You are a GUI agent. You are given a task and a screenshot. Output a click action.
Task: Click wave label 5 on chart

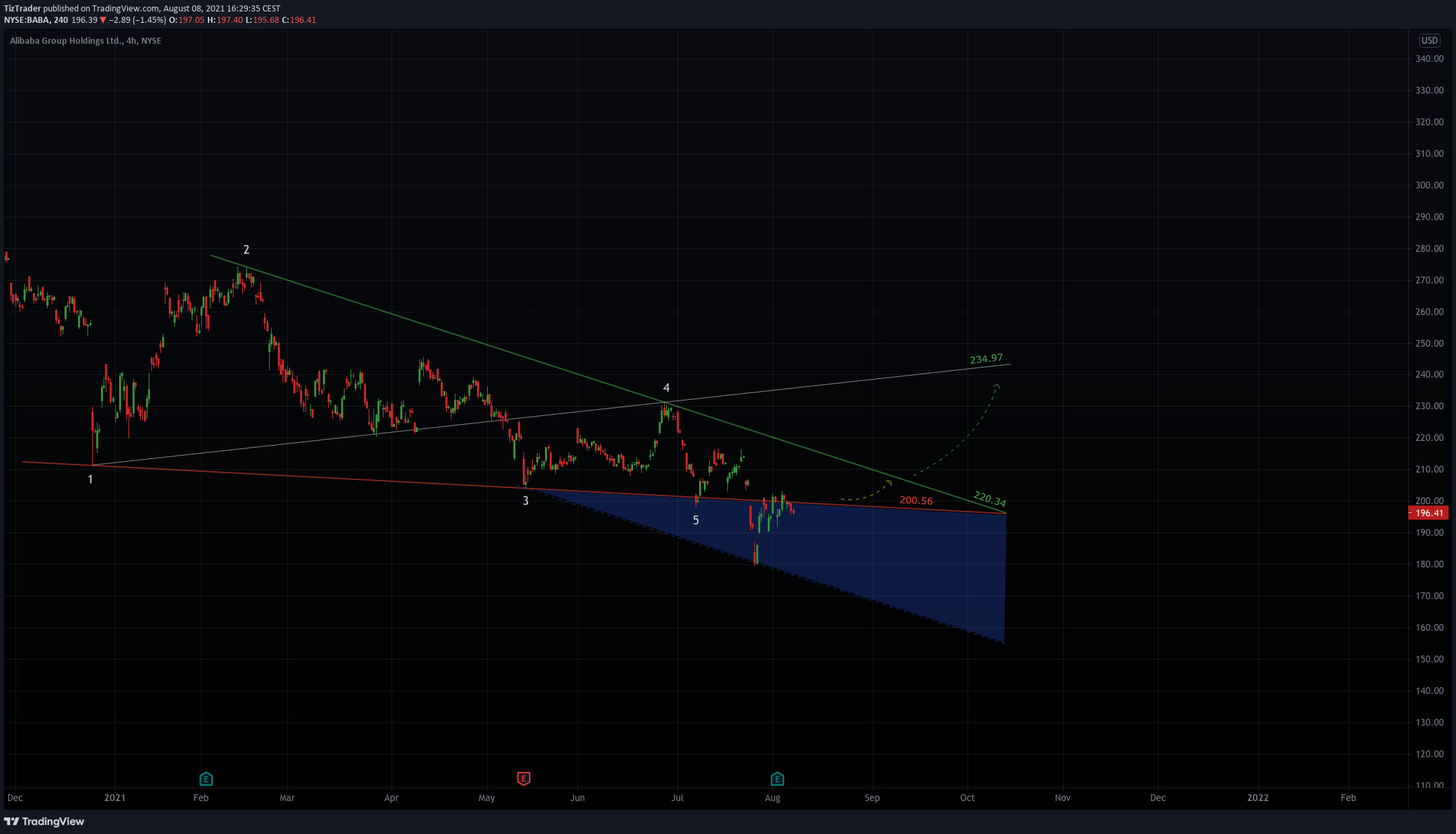point(696,520)
